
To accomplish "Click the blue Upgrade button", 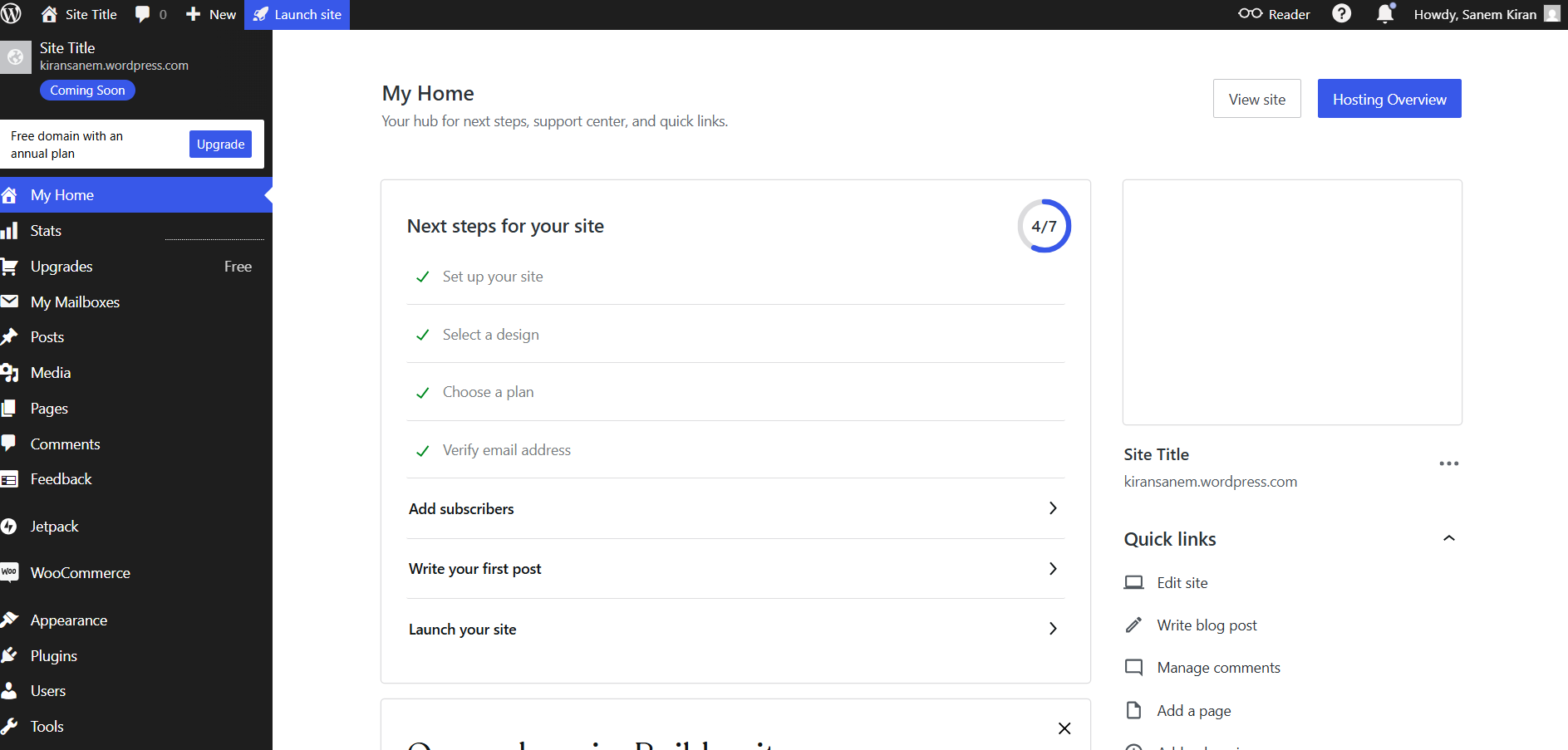I will (220, 144).
